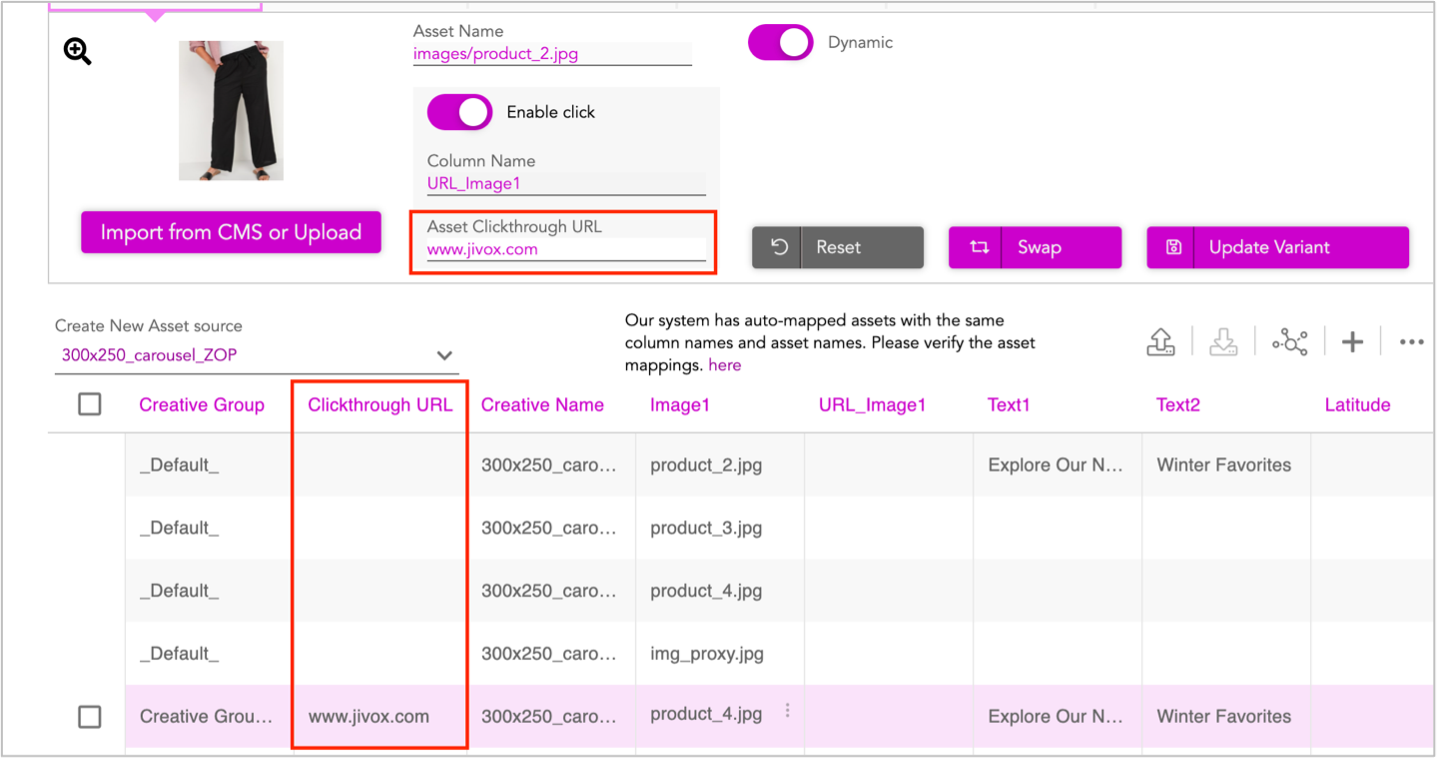
Task: Sort by Clickthrough URL column header
Action: click(380, 405)
